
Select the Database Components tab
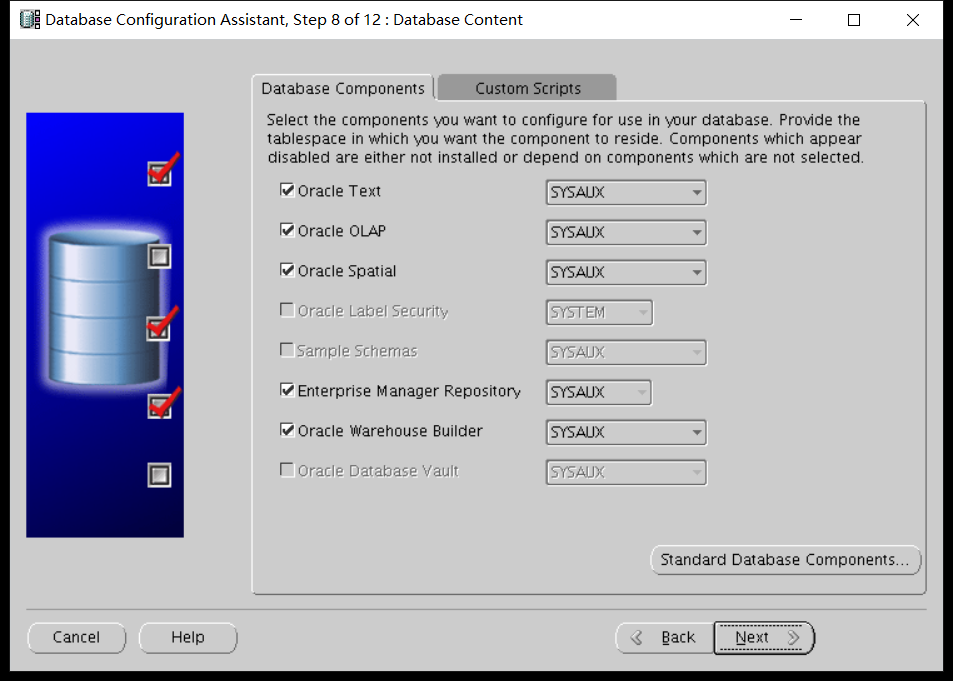coord(343,88)
